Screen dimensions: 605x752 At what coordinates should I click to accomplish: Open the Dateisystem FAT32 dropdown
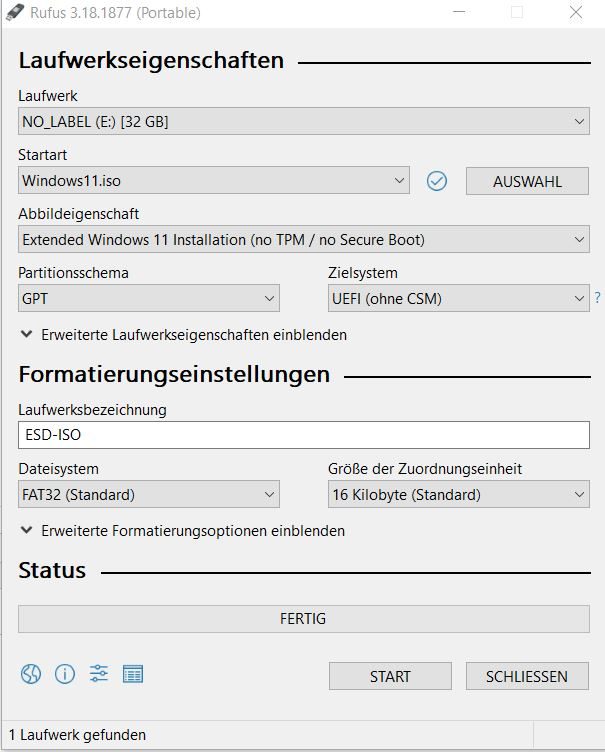(149, 494)
